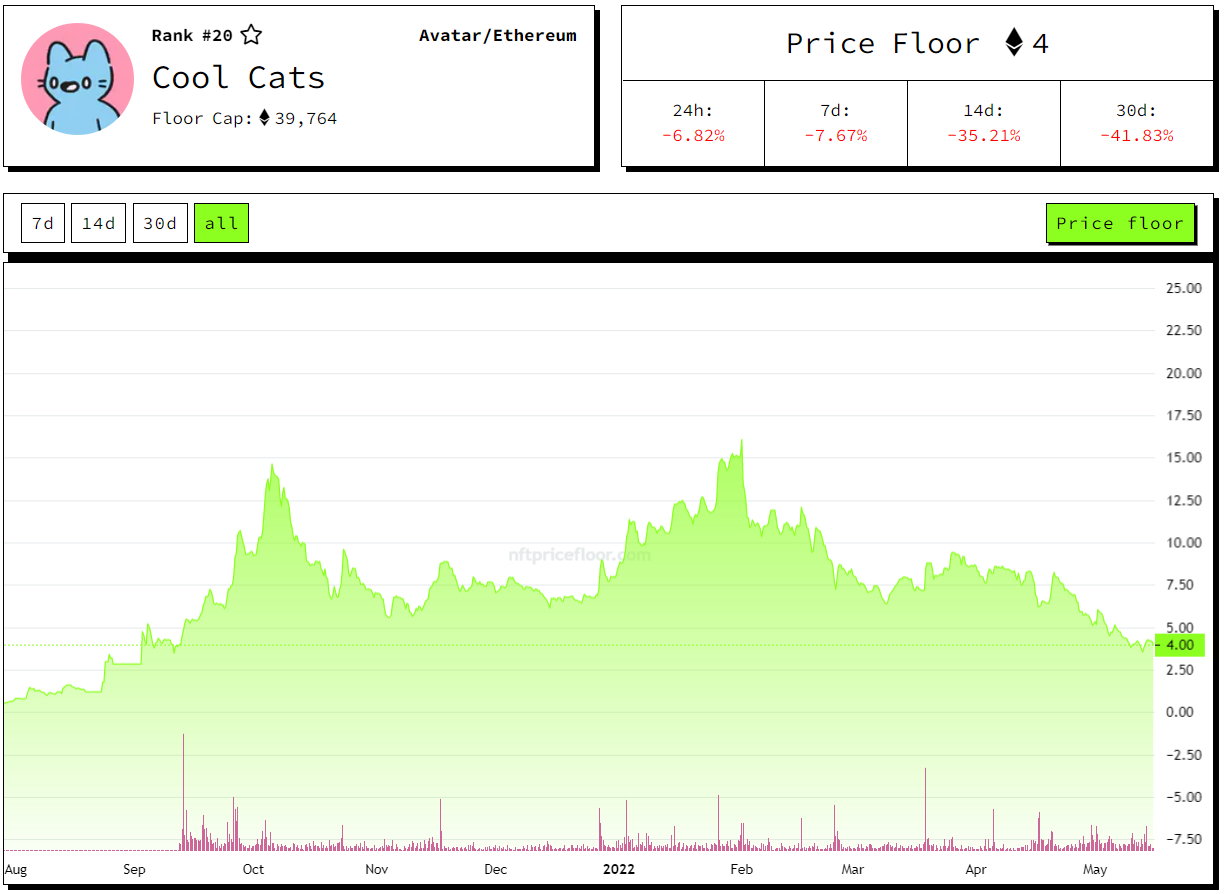Viewport: 1226px width, 894px height.
Task: Click the green 4.00 current price marker
Action: [1180, 645]
